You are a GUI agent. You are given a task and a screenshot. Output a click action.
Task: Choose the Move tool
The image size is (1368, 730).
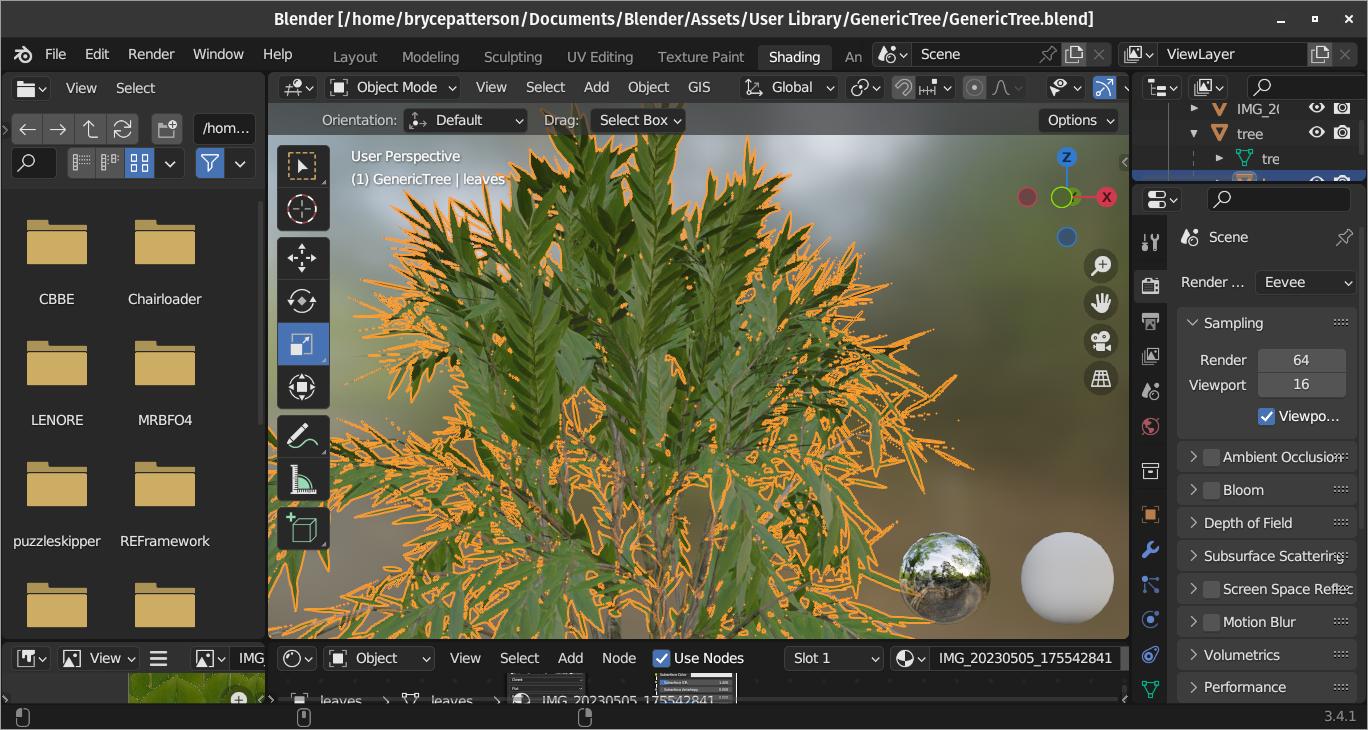(302, 258)
